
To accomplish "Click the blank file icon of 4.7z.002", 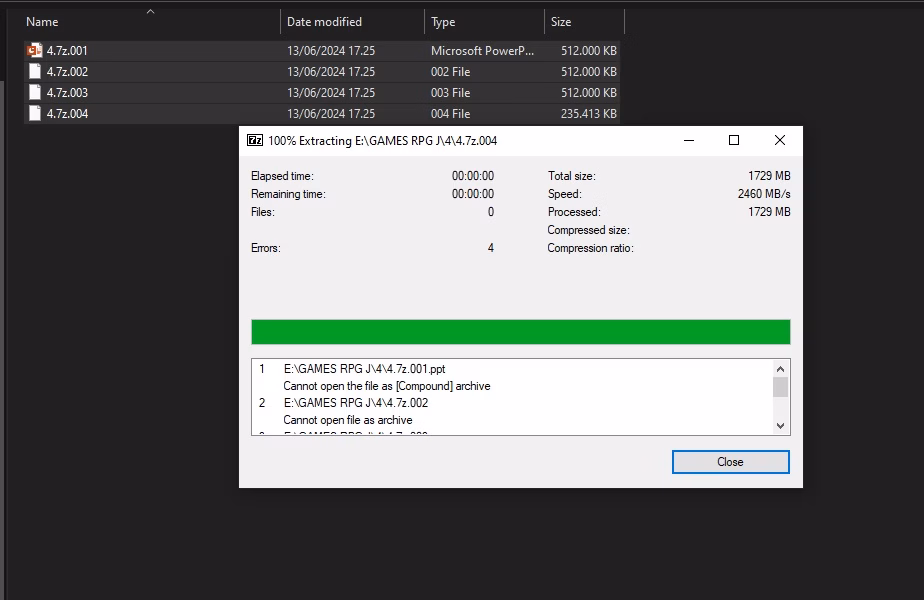I will pyautogui.click(x=35, y=71).
